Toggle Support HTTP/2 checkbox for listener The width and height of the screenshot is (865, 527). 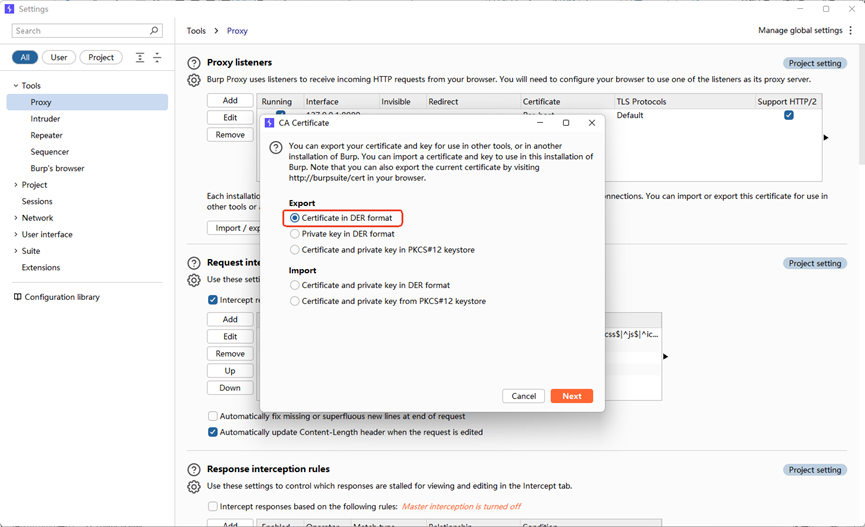789,115
